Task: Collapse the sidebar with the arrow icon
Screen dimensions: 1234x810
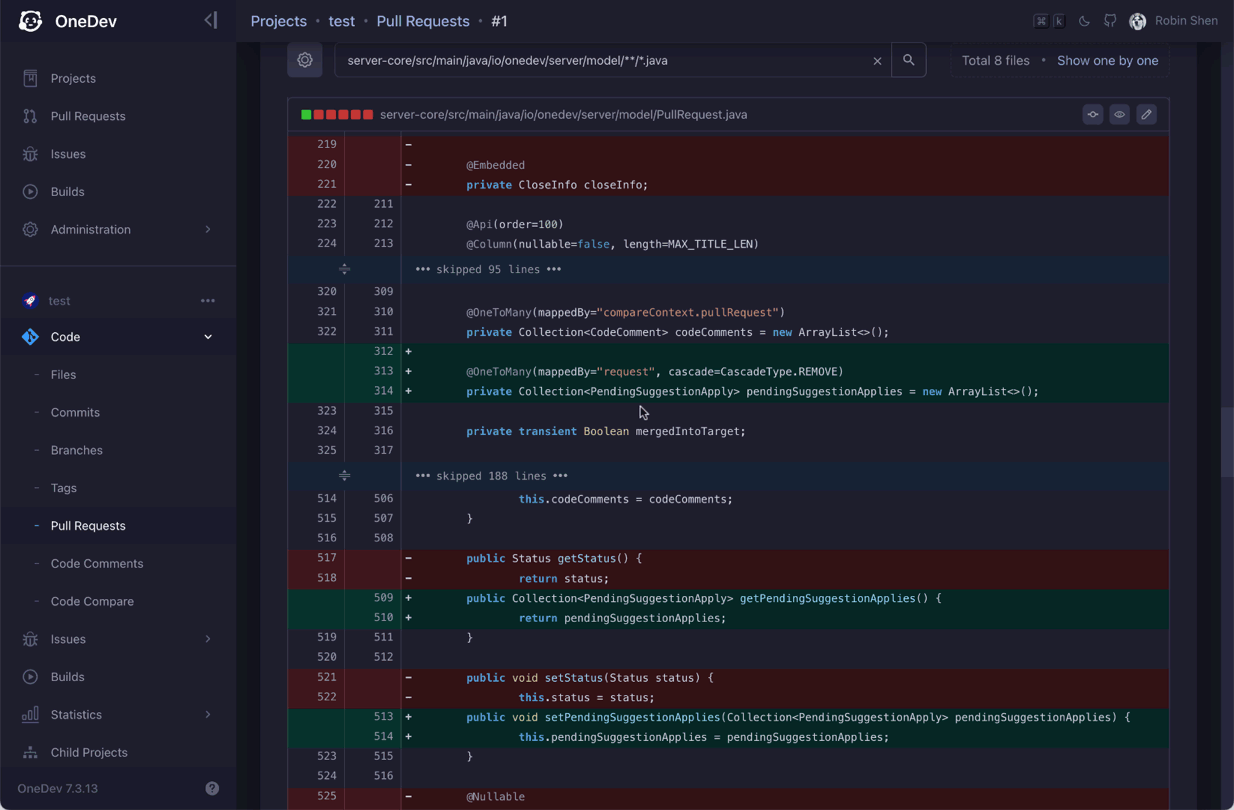Action: pos(210,20)
